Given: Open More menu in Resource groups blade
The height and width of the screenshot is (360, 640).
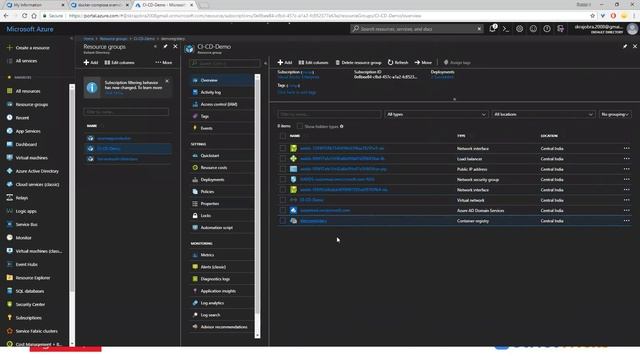Looking at the screenshot, I should [x=164, y=62].
